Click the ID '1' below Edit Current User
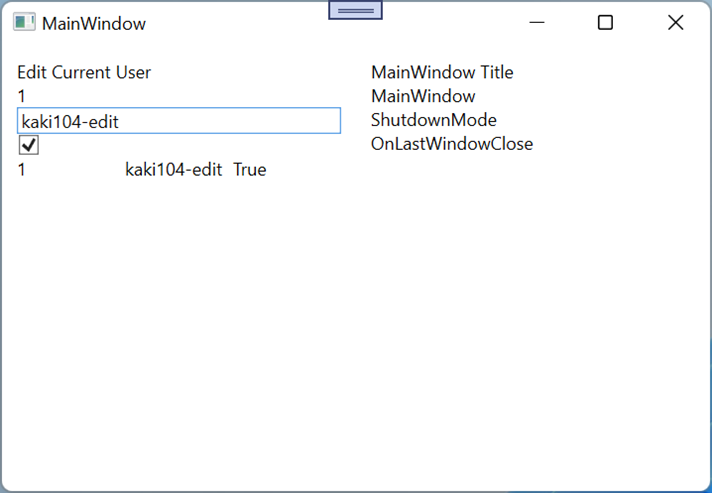Screen dimensions: 712x493 point(21,96)
